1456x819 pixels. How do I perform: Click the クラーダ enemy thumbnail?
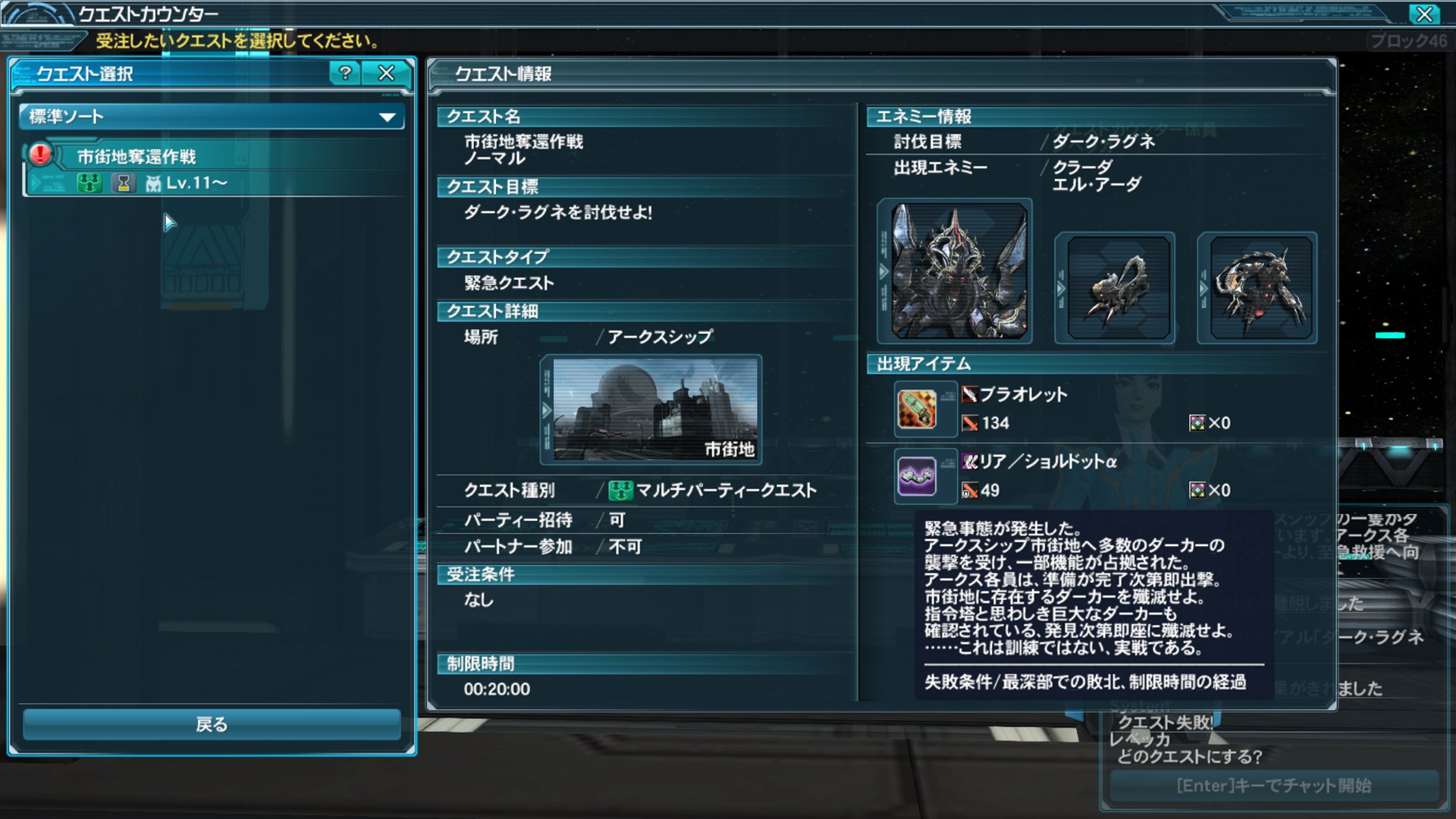(1119, 287)
